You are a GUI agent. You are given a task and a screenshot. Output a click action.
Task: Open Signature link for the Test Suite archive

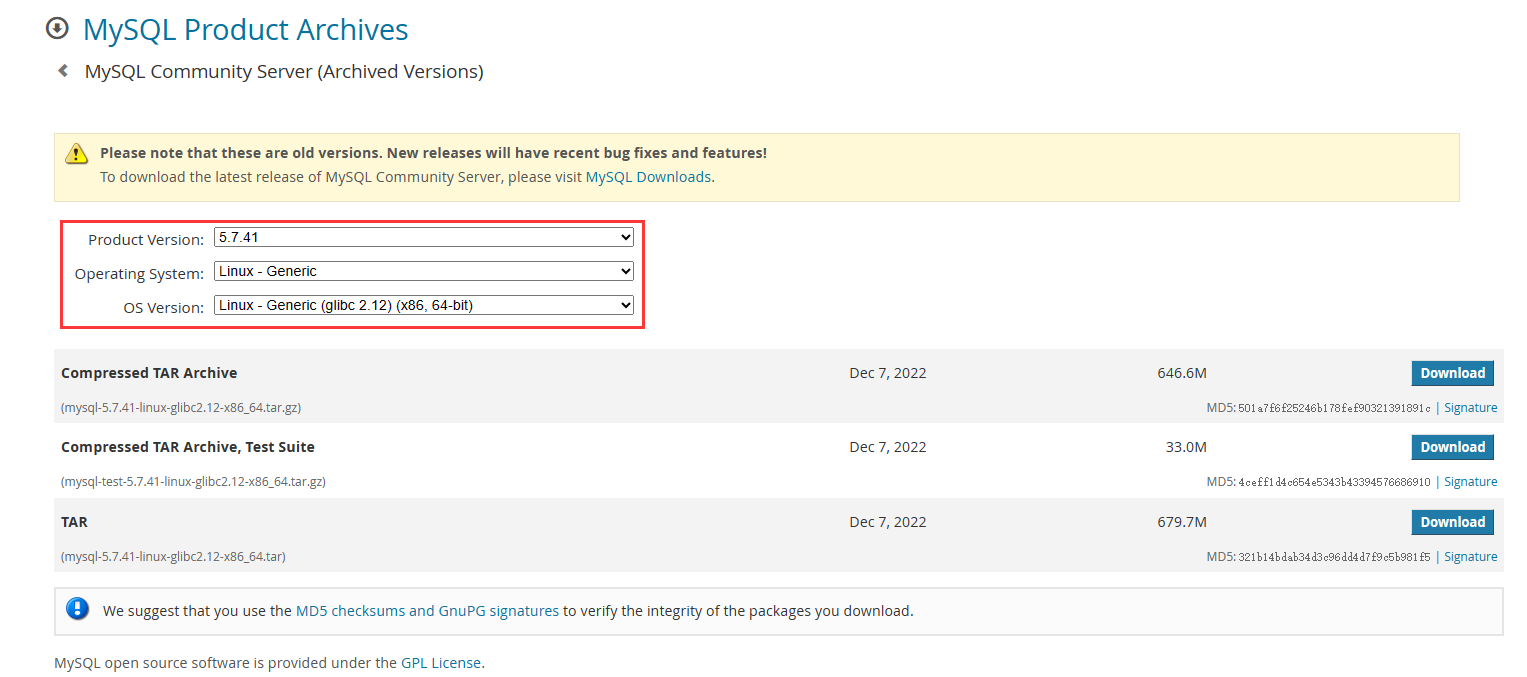coord(1470,482)
